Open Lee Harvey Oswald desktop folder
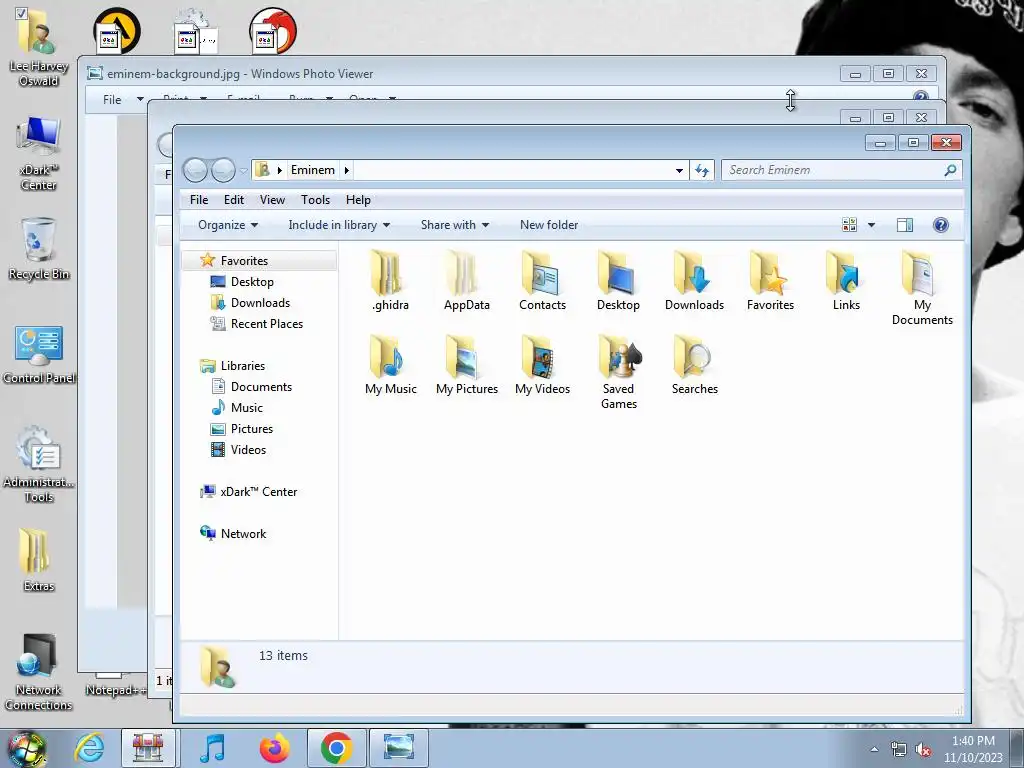This screenshot has width=1024, height=768. click(39, 48)
